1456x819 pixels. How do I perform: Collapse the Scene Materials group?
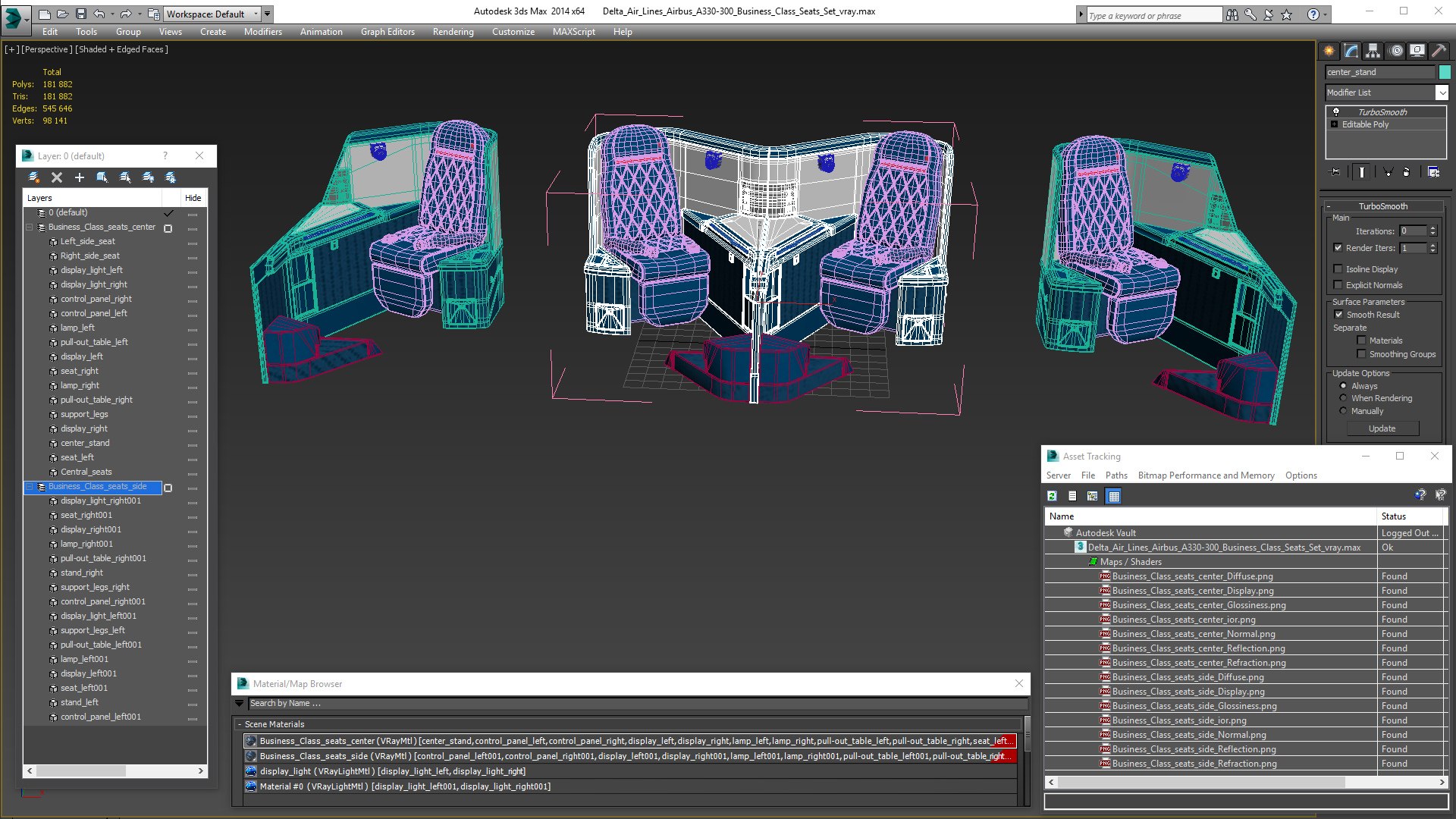pyautogui.click(x=240, y=725)
